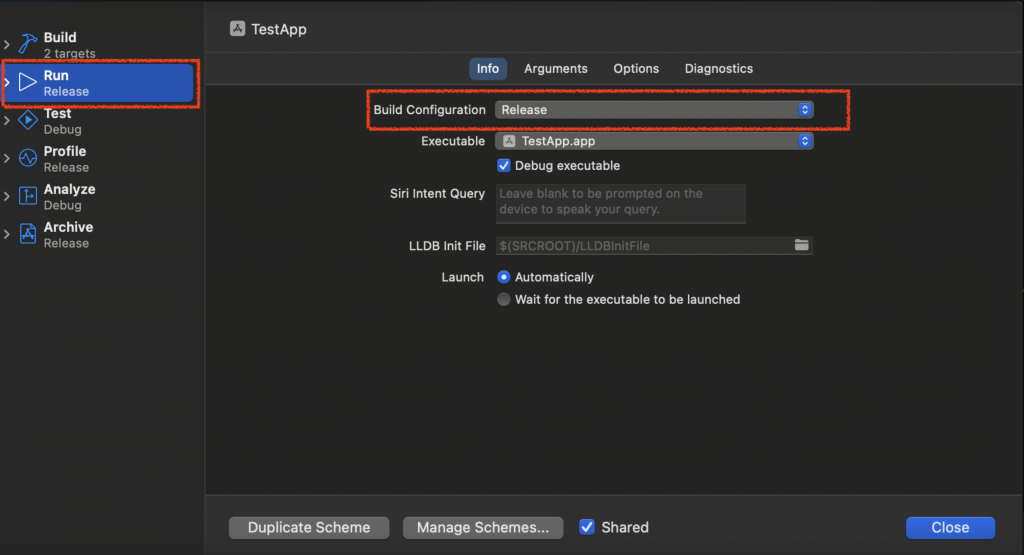Open the Diagnostics tab

[718, 69]
